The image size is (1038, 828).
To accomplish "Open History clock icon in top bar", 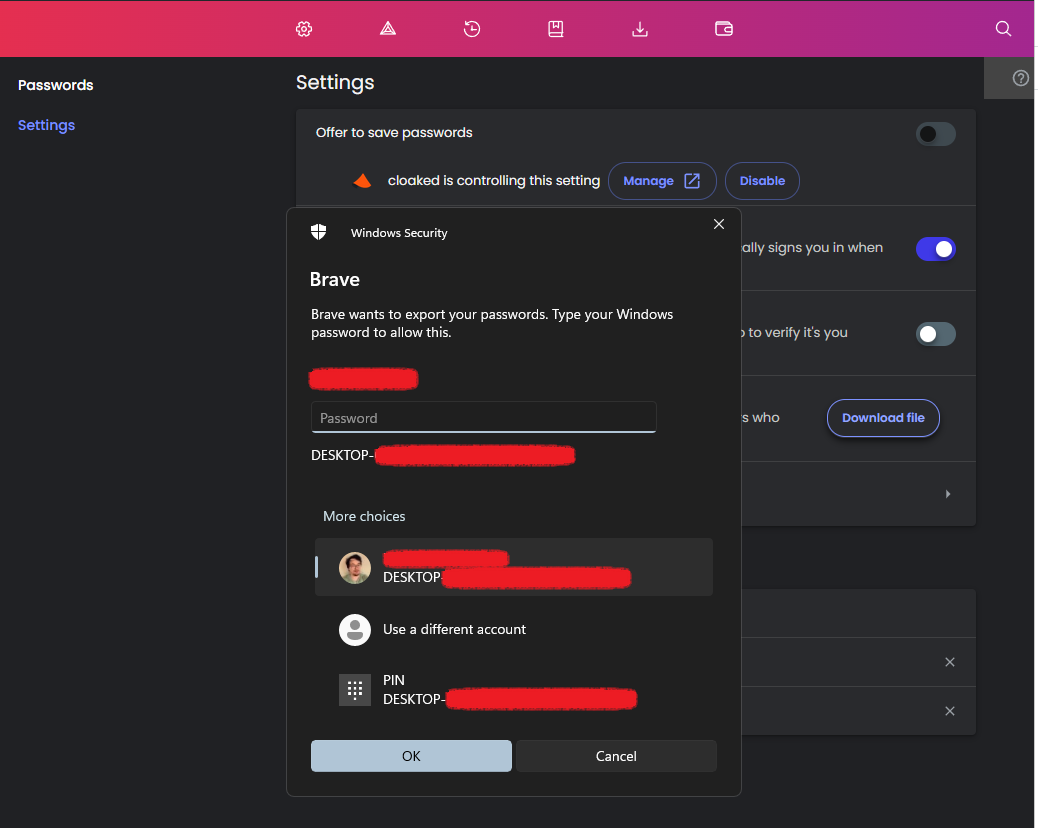I will click(x=472, y=29).
